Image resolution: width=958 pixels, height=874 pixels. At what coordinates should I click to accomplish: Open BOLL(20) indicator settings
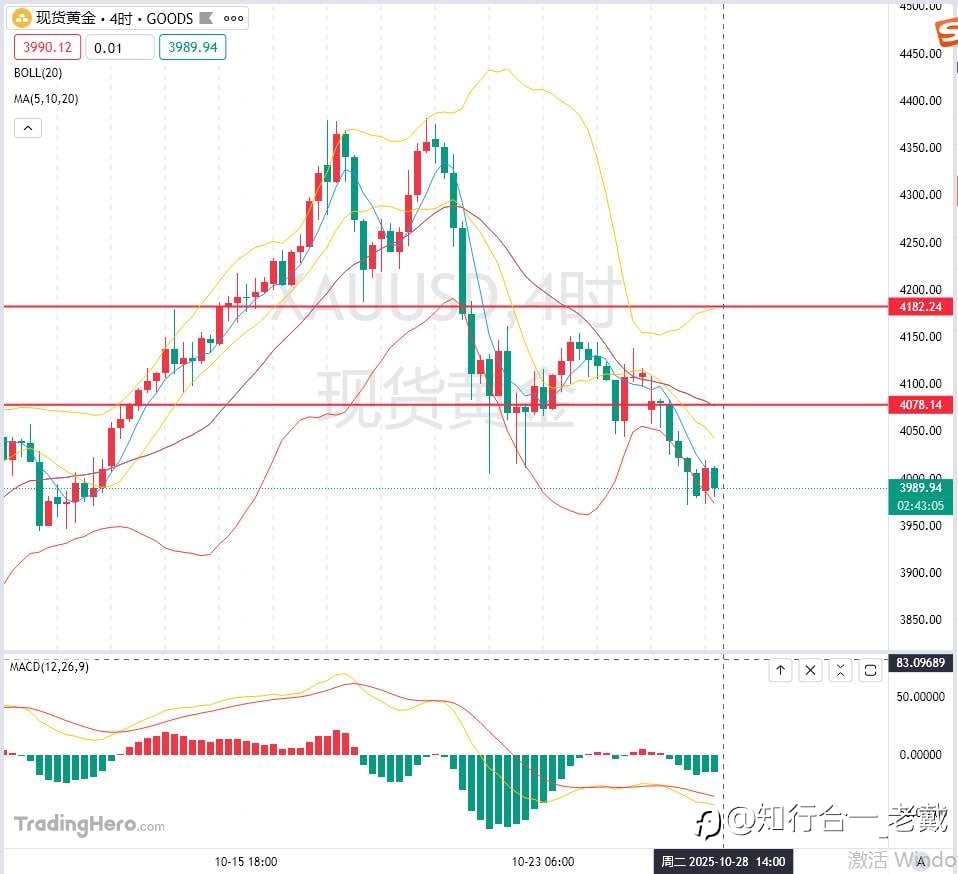click(x=38, y=73)
